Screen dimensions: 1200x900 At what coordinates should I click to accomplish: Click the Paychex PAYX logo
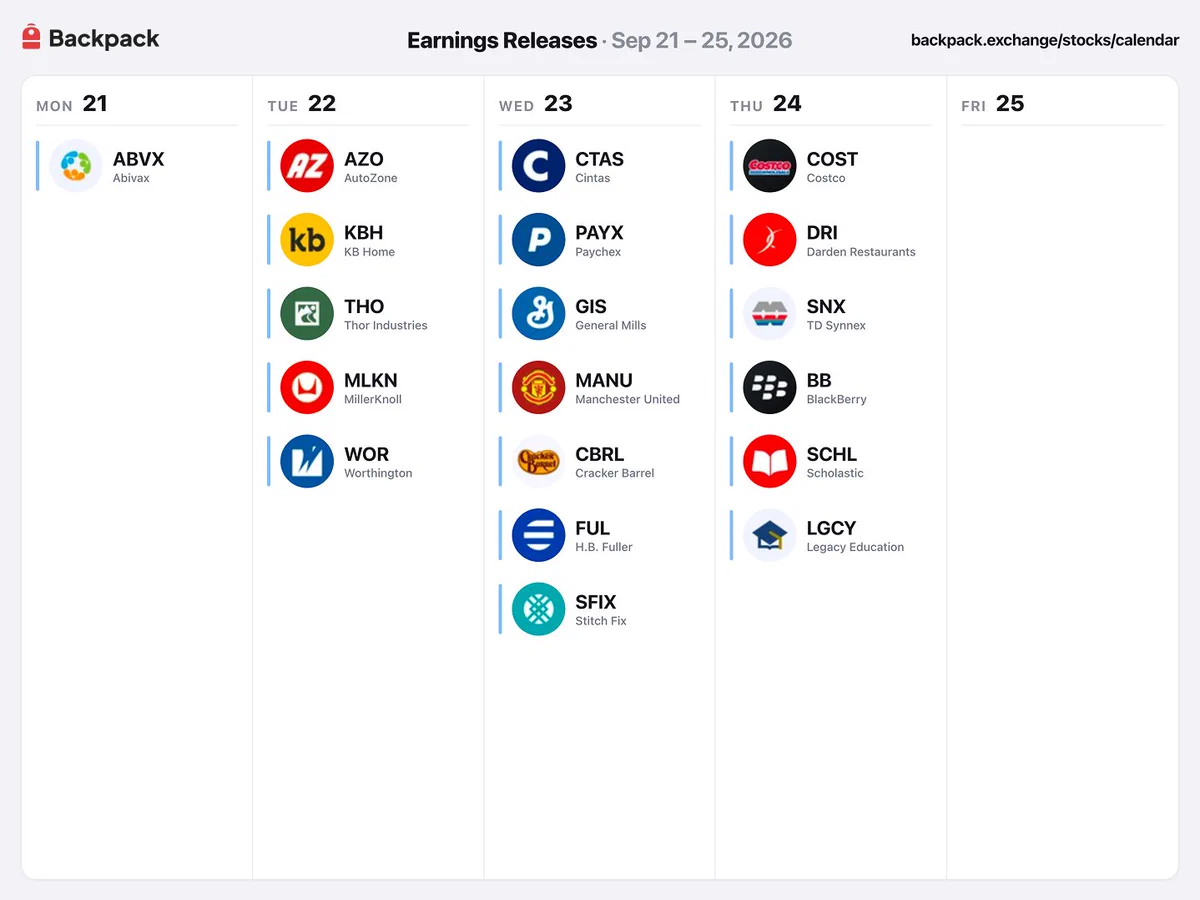(539, 240)
